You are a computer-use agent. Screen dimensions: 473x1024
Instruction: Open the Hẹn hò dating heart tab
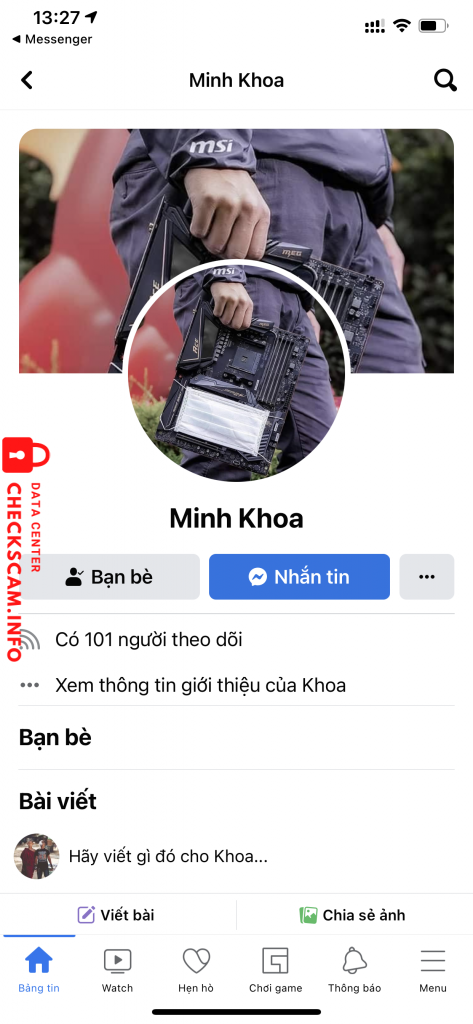pyautogui.click(x=196, y=969)
